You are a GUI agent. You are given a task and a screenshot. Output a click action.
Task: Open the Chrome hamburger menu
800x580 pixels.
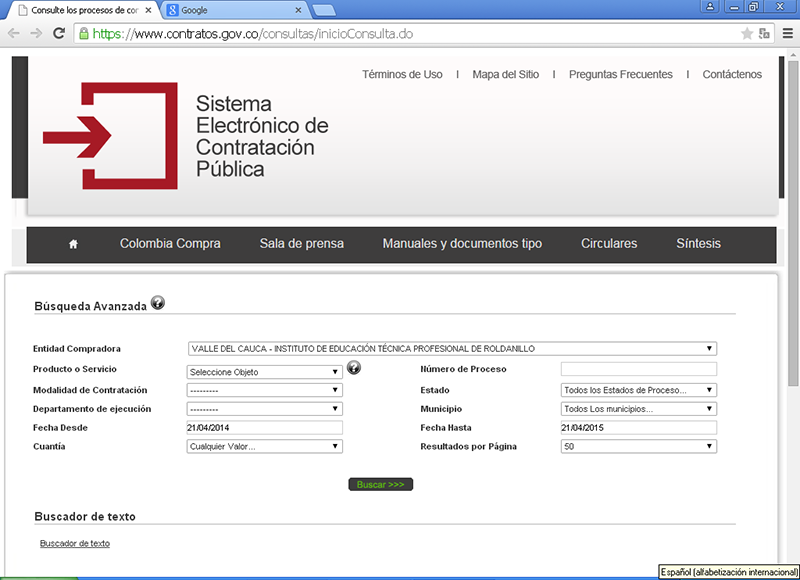(787, 33)
